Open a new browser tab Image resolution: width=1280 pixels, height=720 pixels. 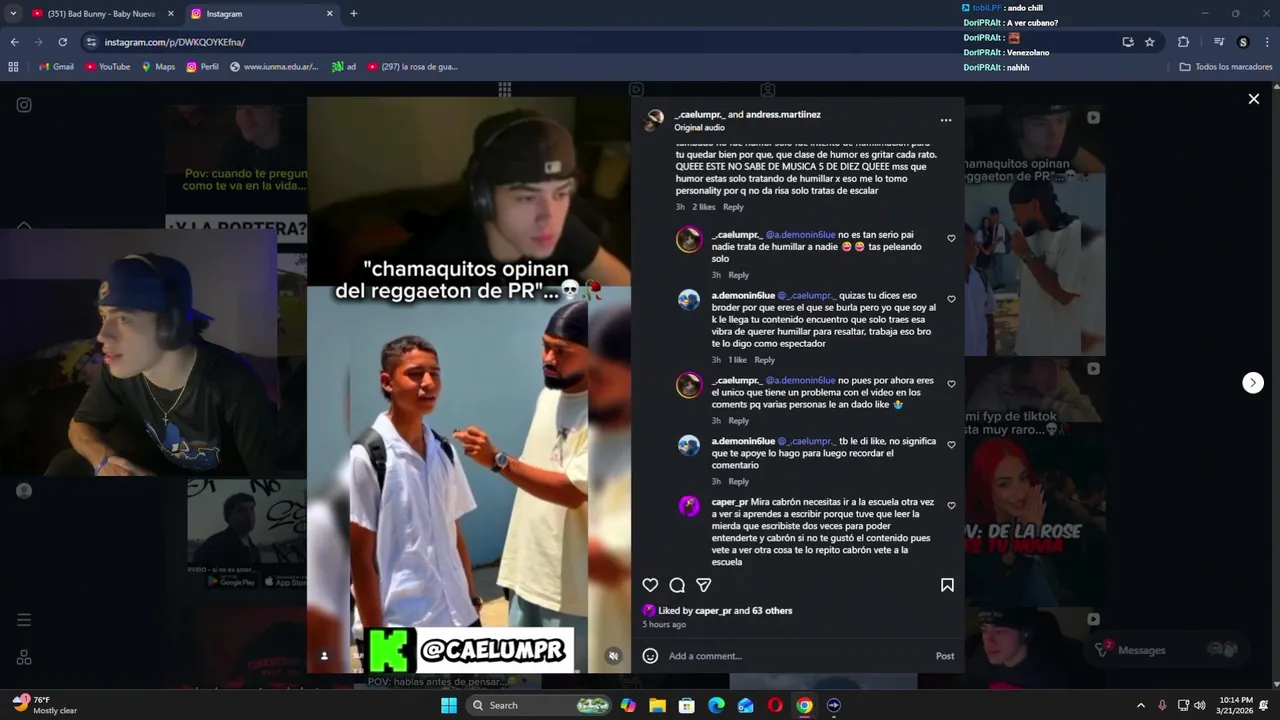(x=353, y=14)
